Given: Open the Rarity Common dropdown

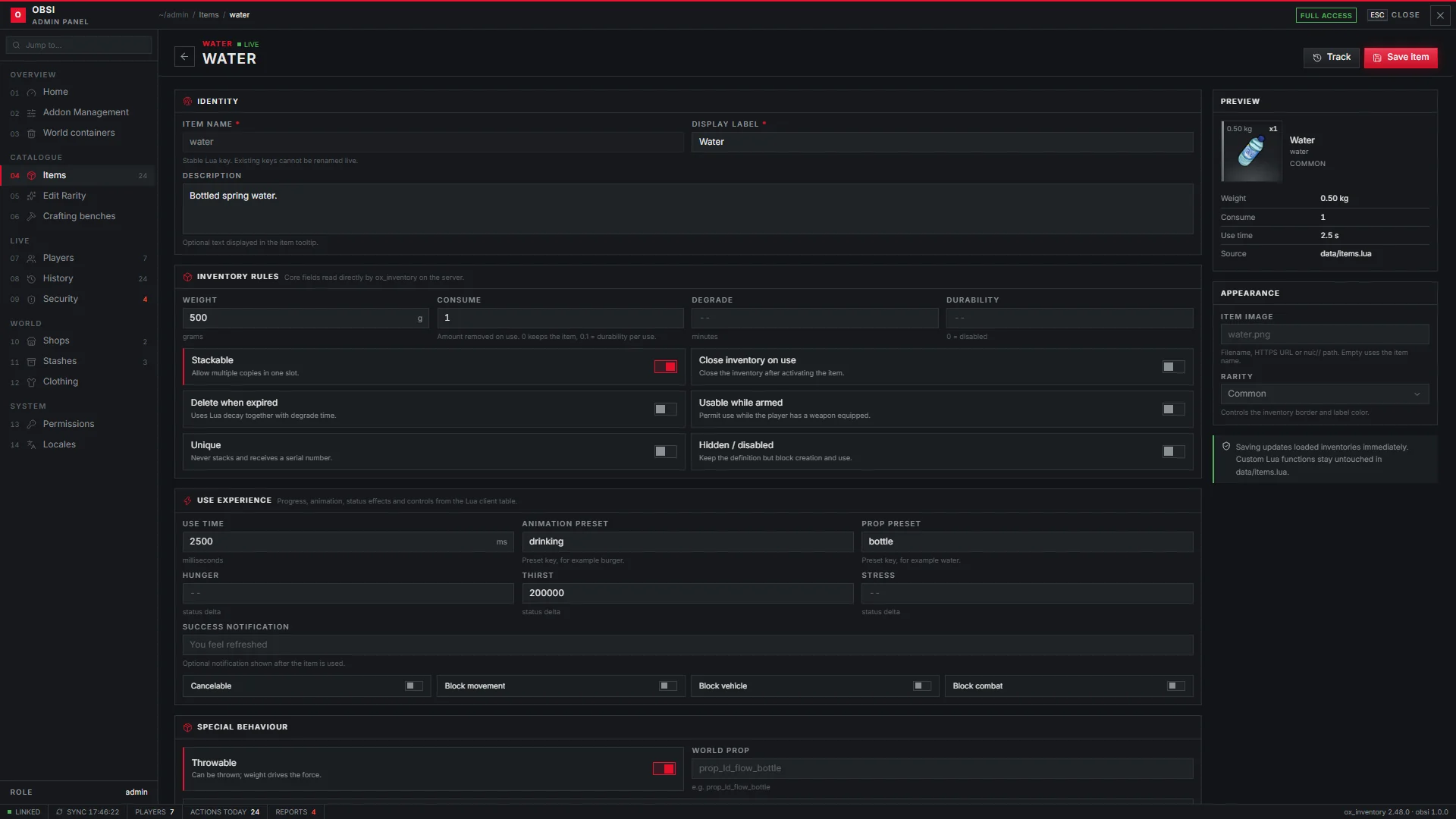Looking at the screenshot, I should [x=1324, y=394].
